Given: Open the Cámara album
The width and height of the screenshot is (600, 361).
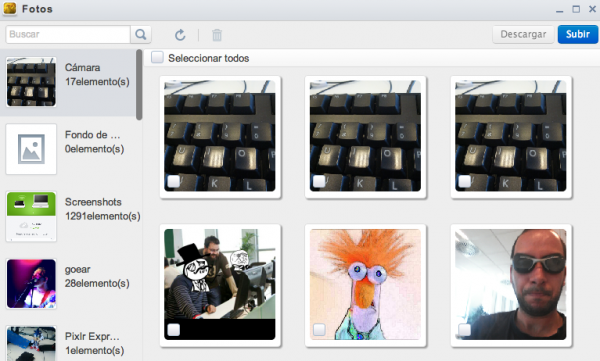Looking at the screenshot, I should pos(68,82).
